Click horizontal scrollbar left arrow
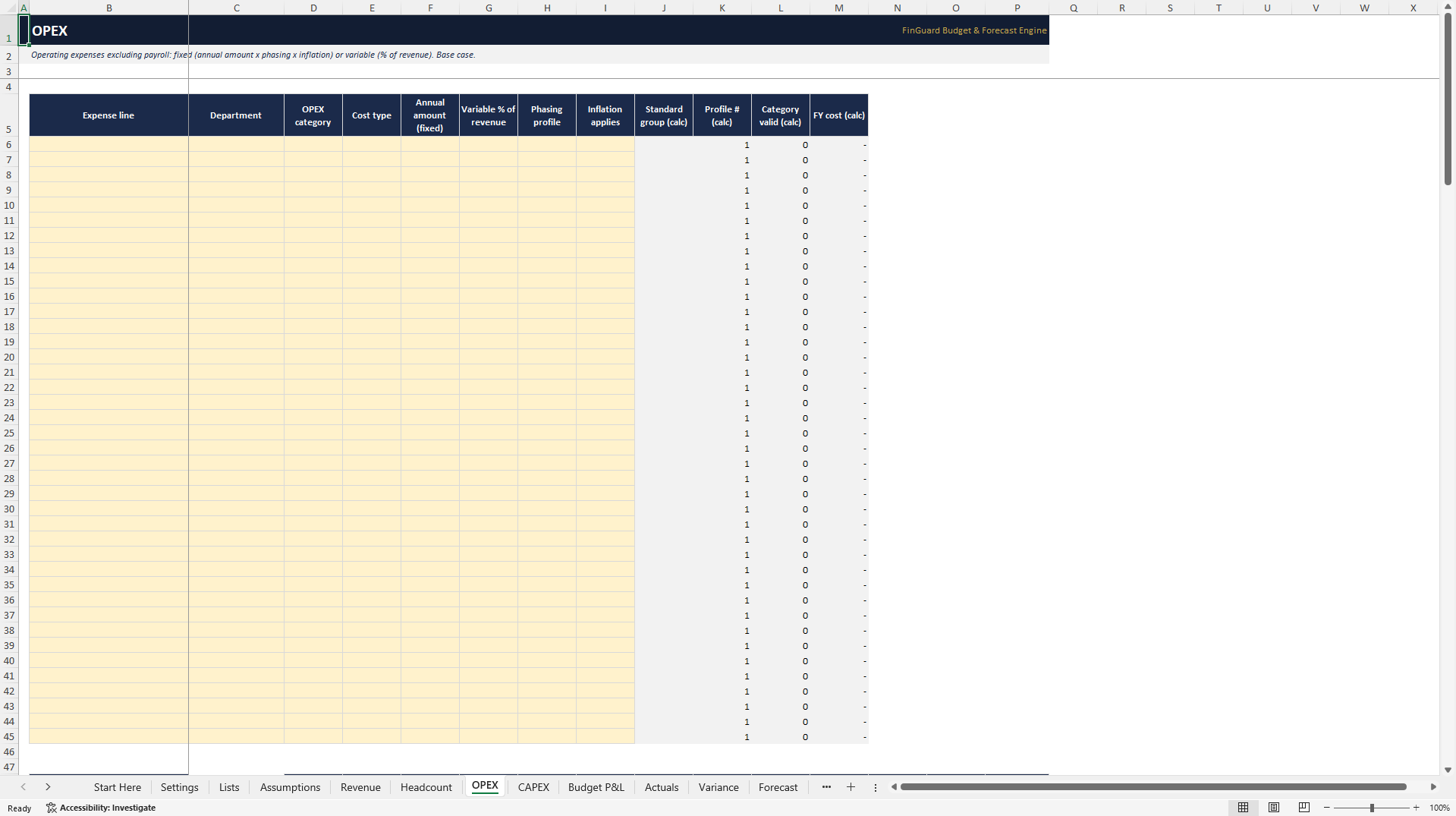Image resolution: width=1456 pixels, height=816 pixels. tap(894, 787)
